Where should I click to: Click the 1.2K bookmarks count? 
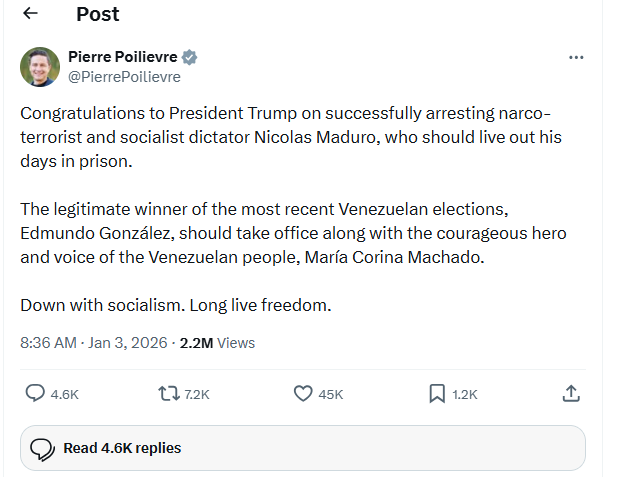point(465,394)
